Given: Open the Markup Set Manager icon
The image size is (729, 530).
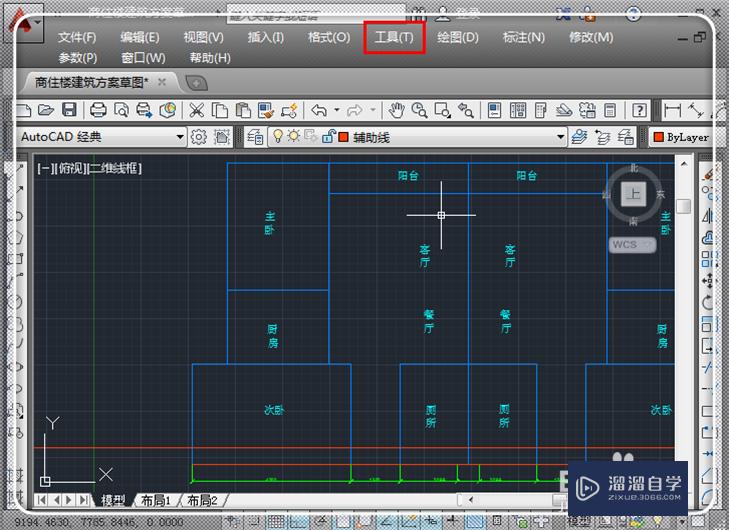Looking at the screenshot, I should [x=587, y=110].
